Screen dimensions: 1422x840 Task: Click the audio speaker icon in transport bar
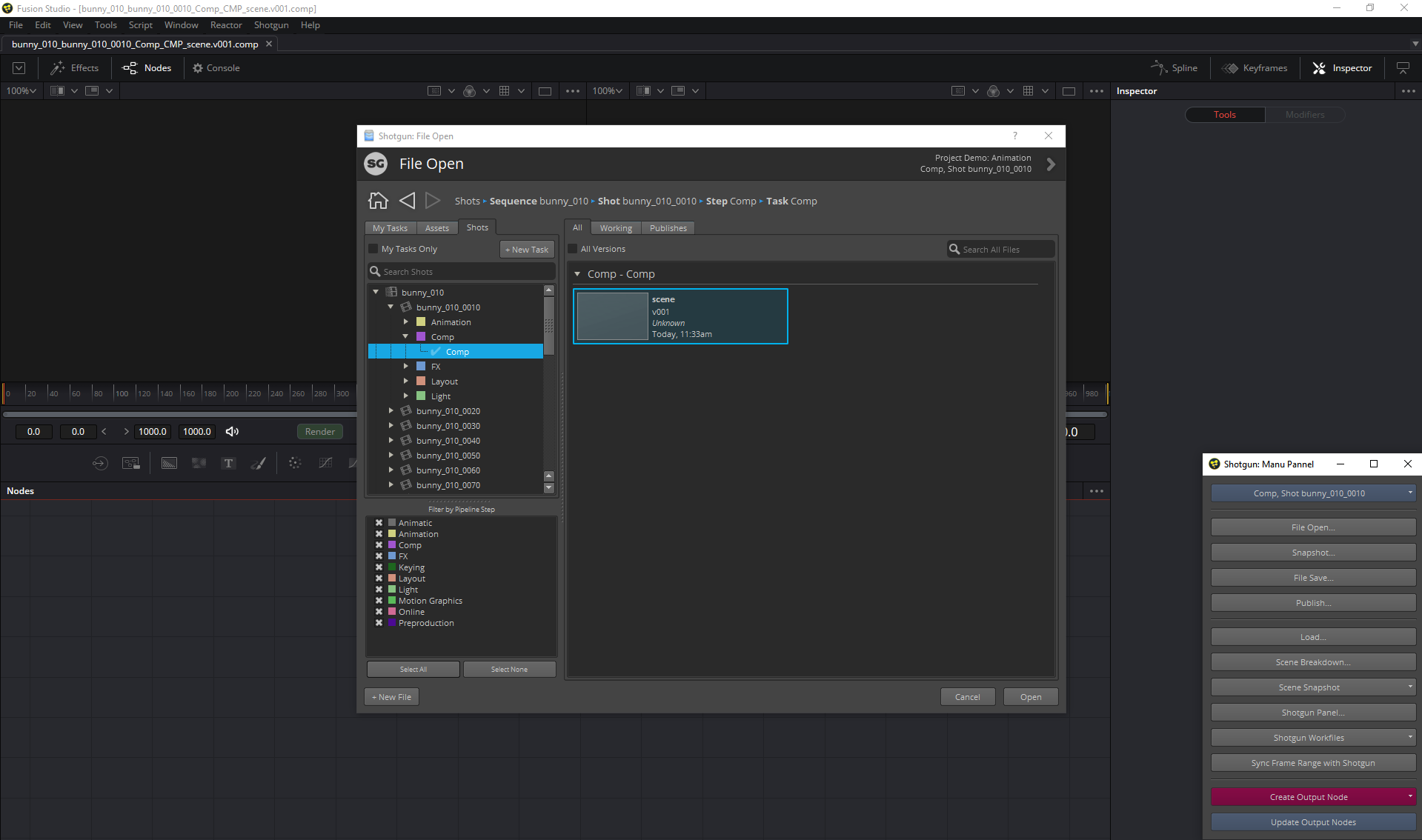232,432
